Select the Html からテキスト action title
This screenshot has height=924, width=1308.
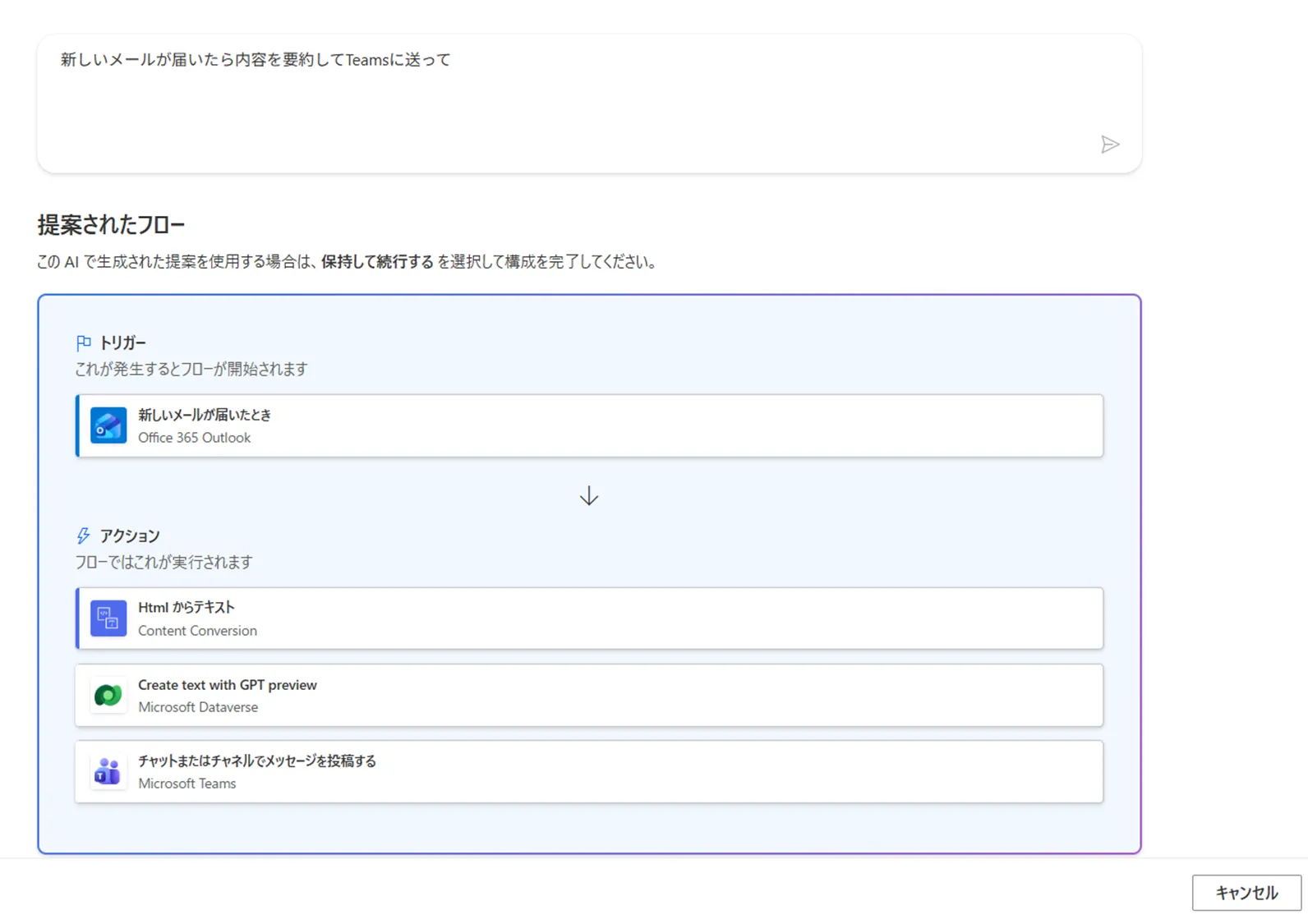[x=187, y=607]
